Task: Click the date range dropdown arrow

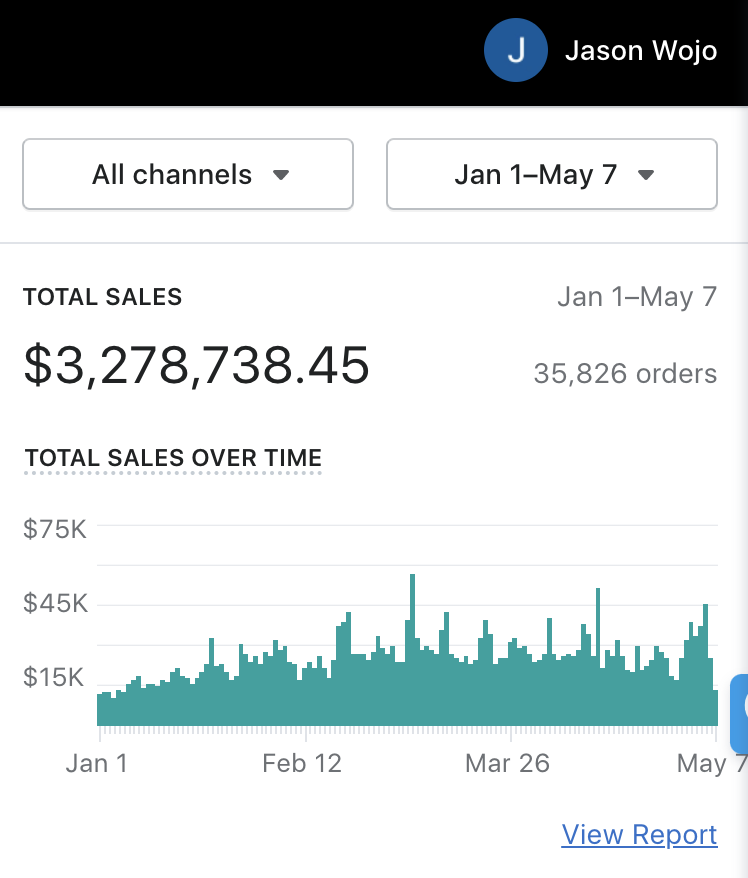Action: tap(646, 175)
